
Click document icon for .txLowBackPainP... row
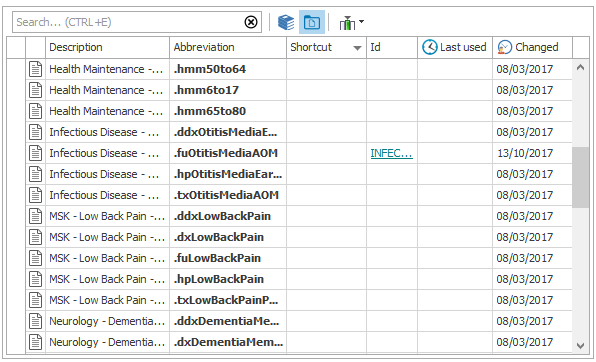35,300
